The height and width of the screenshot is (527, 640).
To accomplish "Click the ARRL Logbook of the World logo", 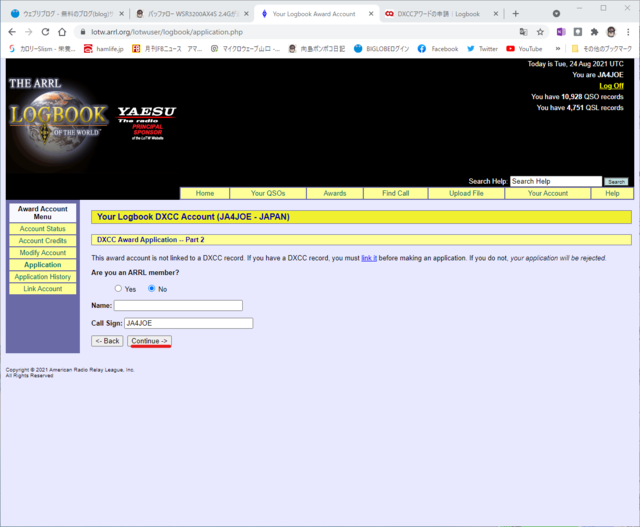I will point(58,120).
